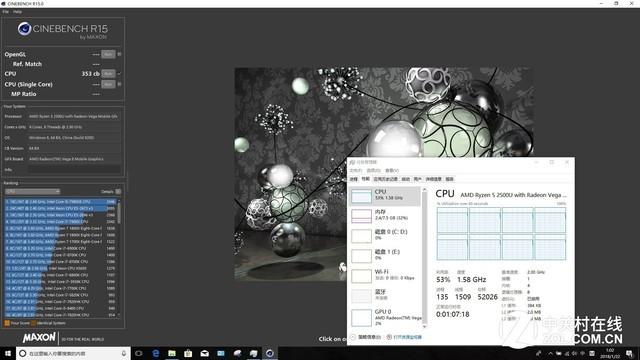
Task: Click the taskbar clock showing 1:02
Action: 610,353
